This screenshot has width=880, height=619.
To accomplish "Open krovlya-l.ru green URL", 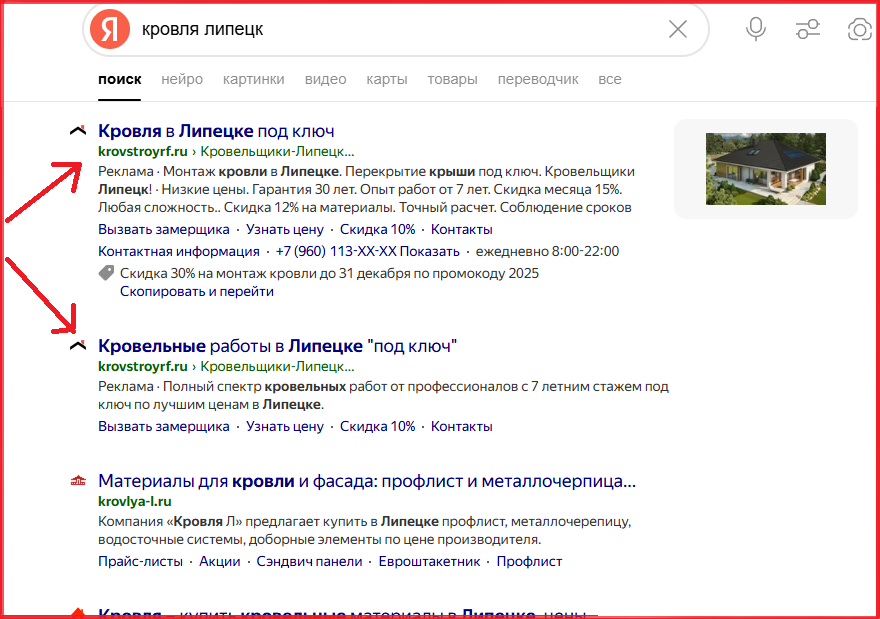I will coord(135,502).
